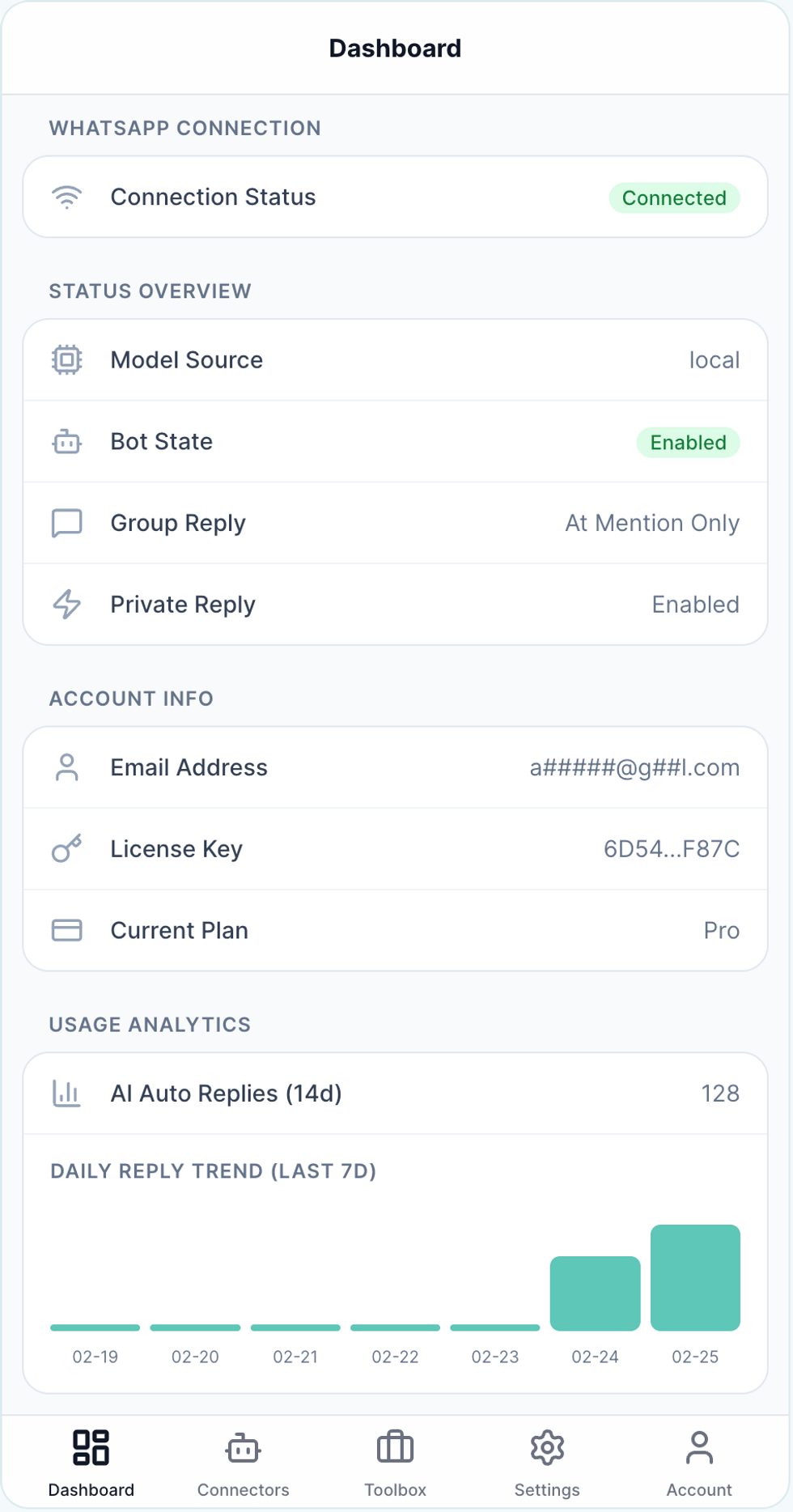Viewport: 793px width, 1512px height.
Task: Click the masked email address value
Action: click(634, 767)
